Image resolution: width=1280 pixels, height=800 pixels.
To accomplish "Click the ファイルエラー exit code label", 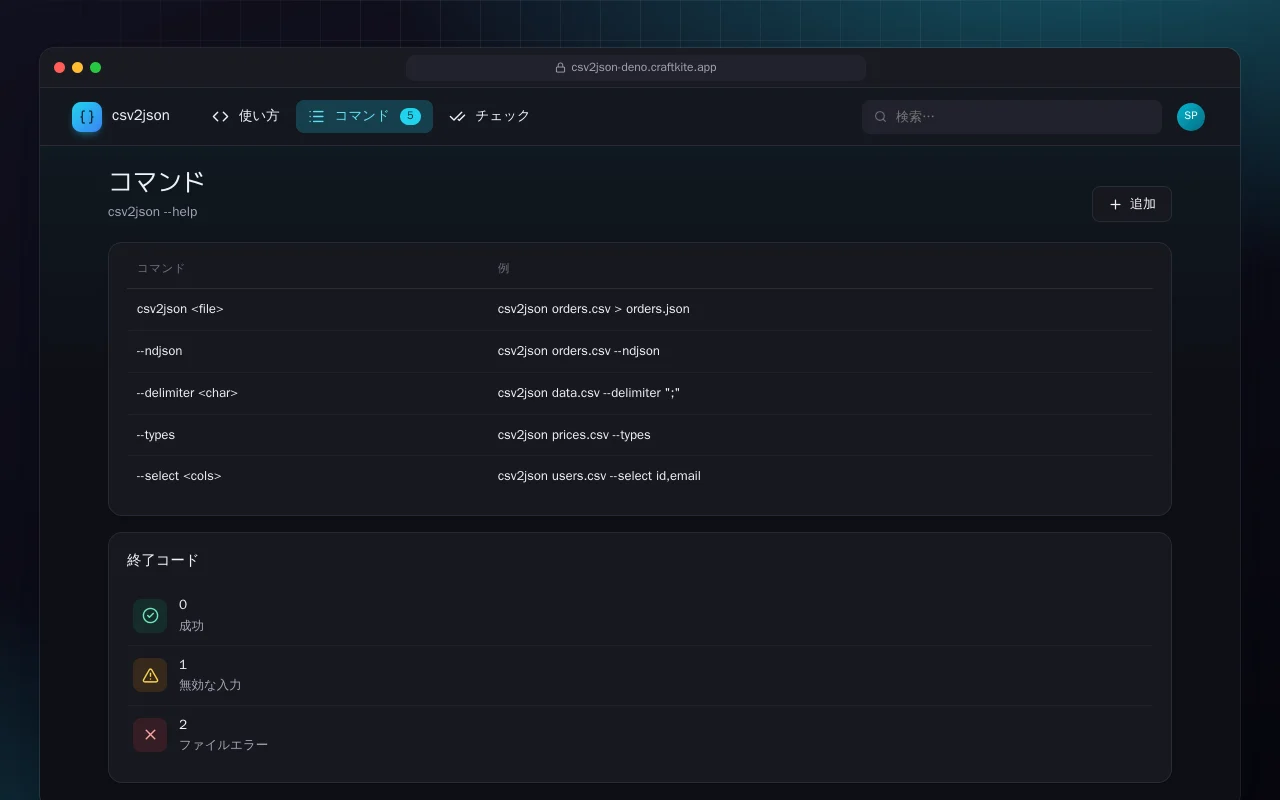I will coord(223,745).
